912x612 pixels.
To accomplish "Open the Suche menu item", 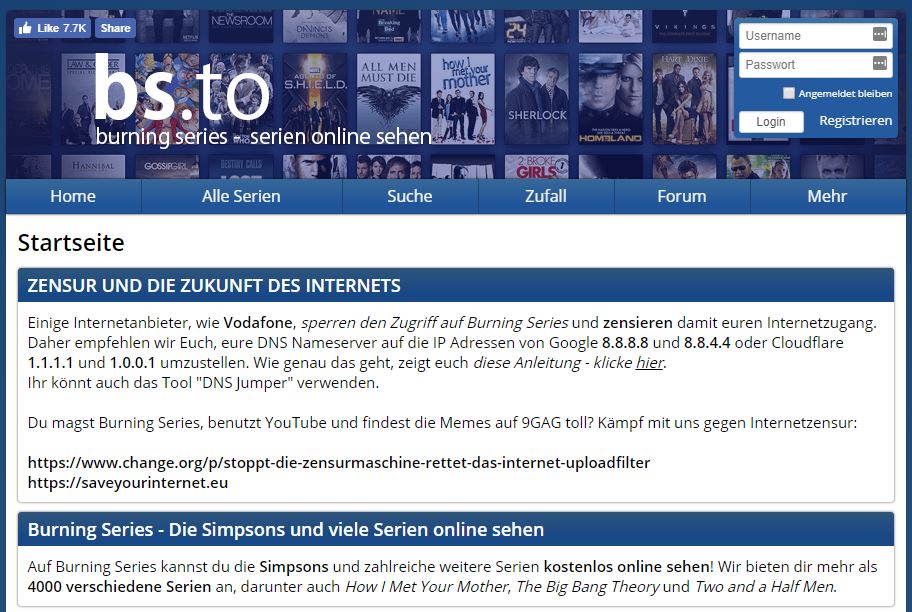I will click(x=410, y=196).
